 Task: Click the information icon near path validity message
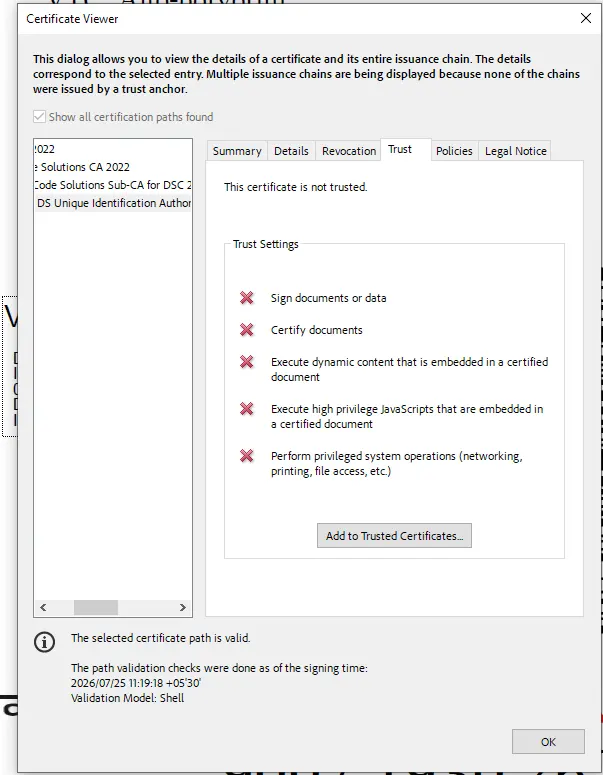pyautogui.click(x=44, y=642)
